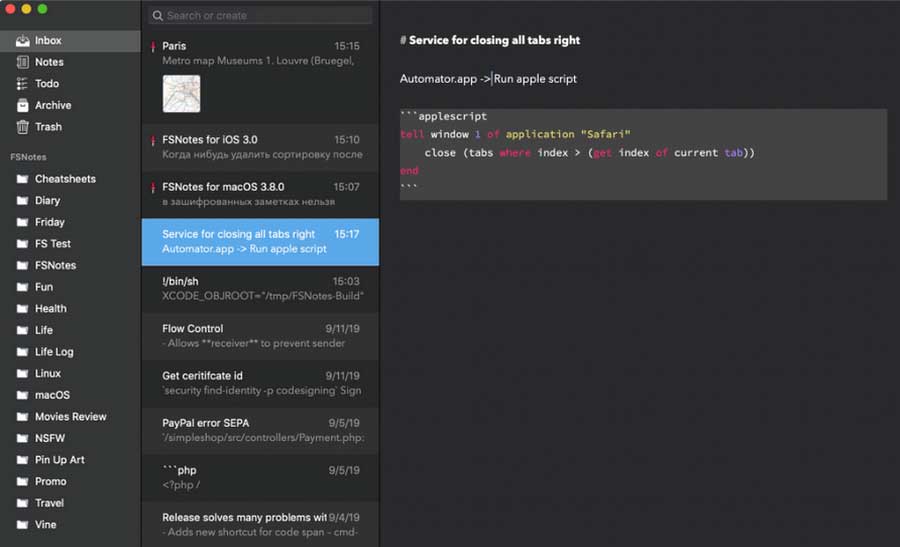Click the Pin Up Art folder icon
The width and height of the screenshot is (900, 547).
click(x=22, y=460)
